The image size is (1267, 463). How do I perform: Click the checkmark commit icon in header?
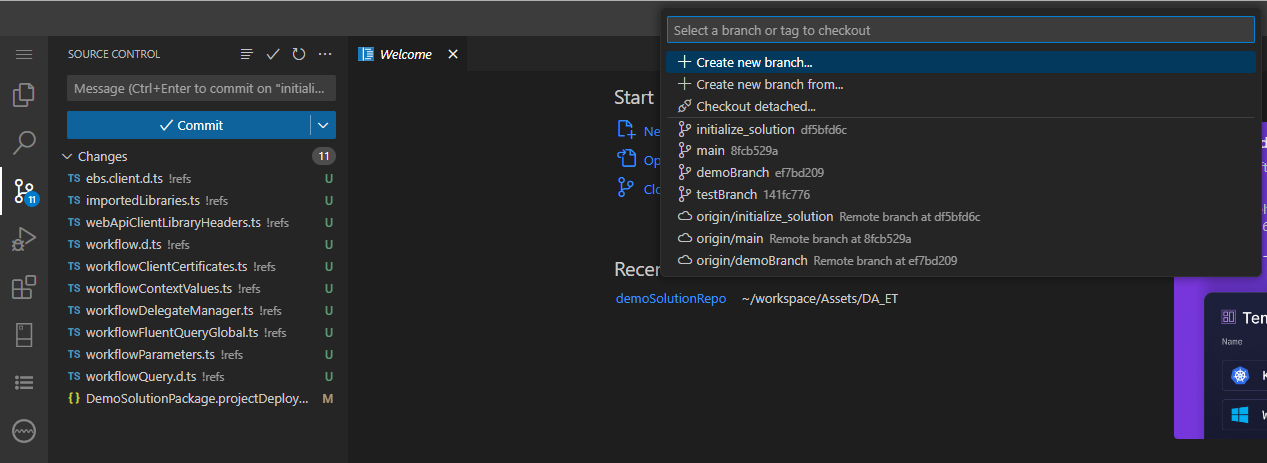click(x=273, y=54)
